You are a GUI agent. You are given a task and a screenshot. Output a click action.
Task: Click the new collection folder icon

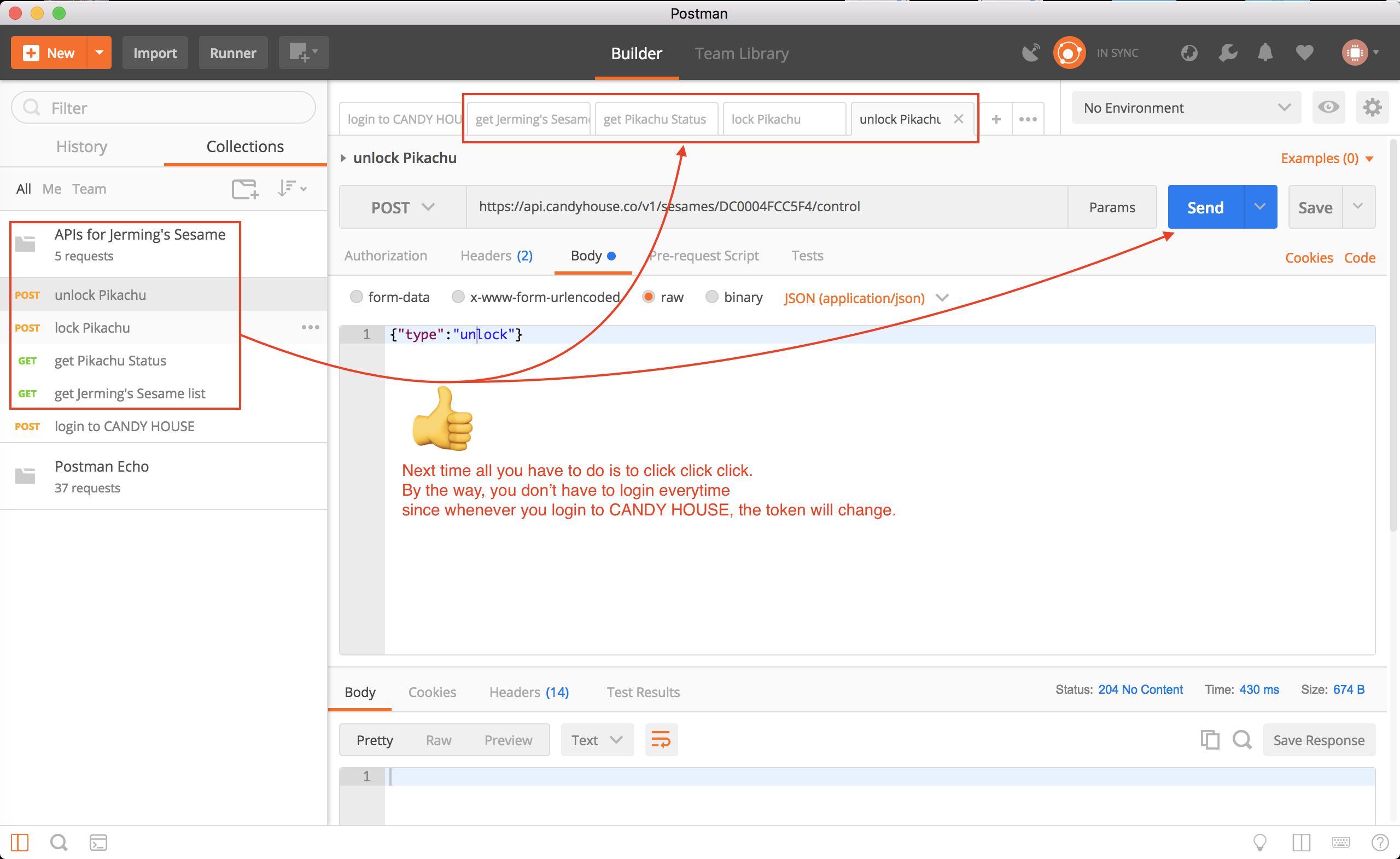click(246, 189)
